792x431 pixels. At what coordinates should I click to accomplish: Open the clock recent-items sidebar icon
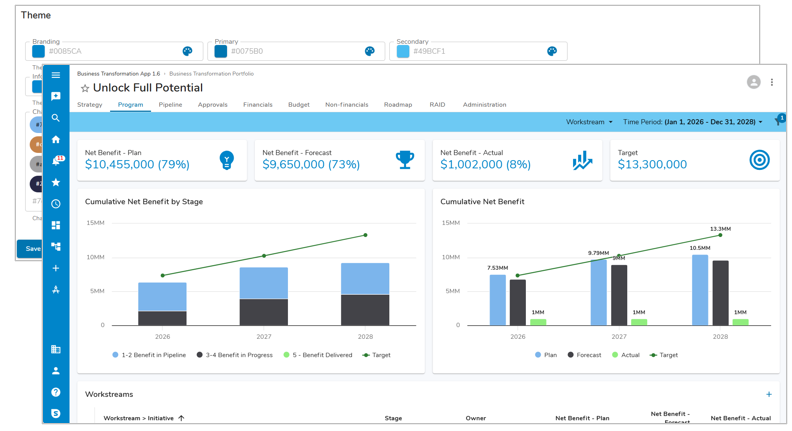pyautogui.click(x=56, y=204)
